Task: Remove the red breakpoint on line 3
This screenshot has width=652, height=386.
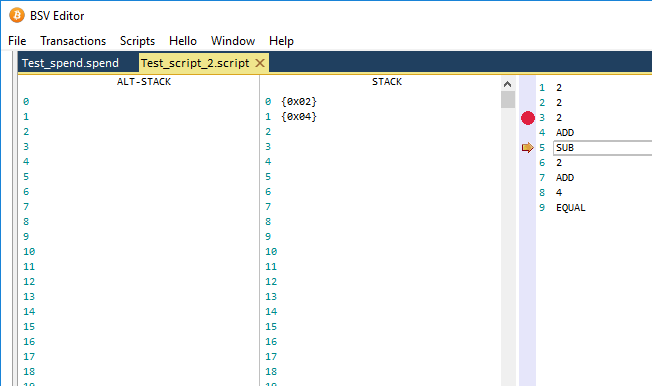Action: pyautogui.click(x=528, y=118)
